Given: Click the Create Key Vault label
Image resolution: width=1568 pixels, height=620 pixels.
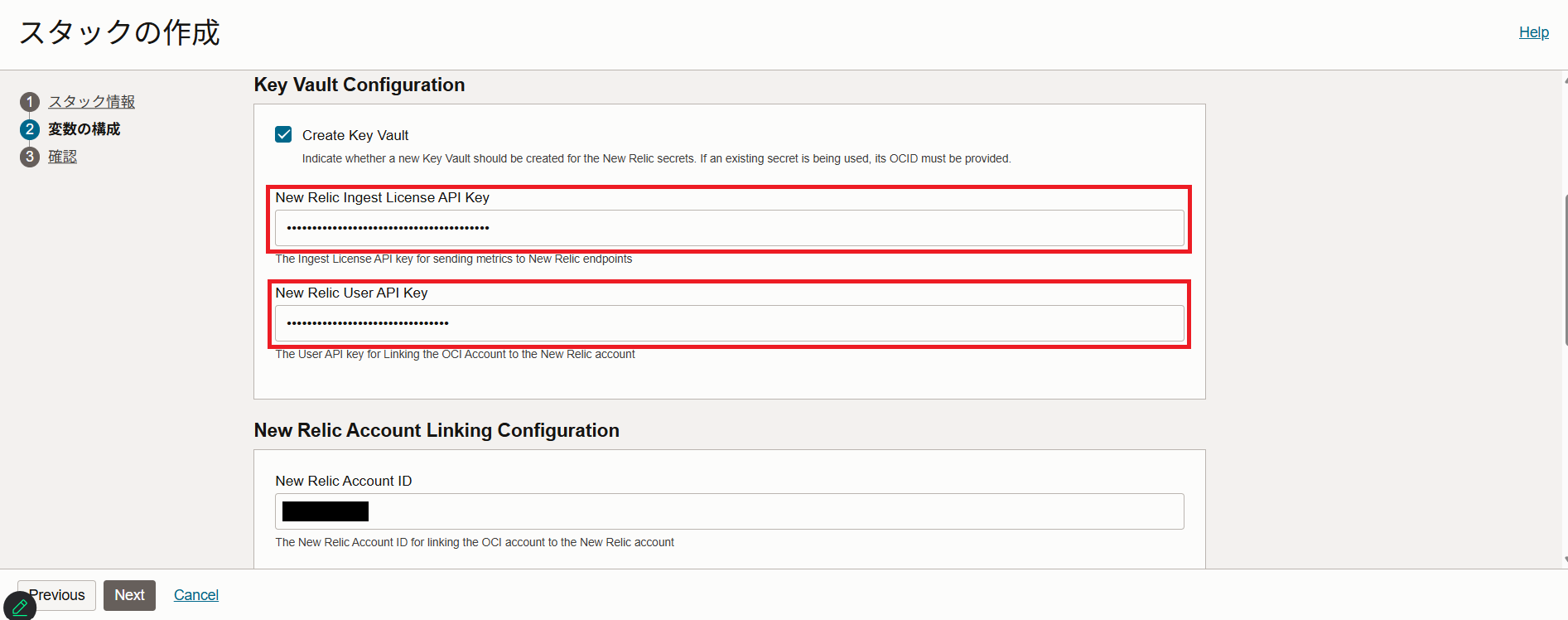Looking at the screenshot, I should click(x=355, y=135).
